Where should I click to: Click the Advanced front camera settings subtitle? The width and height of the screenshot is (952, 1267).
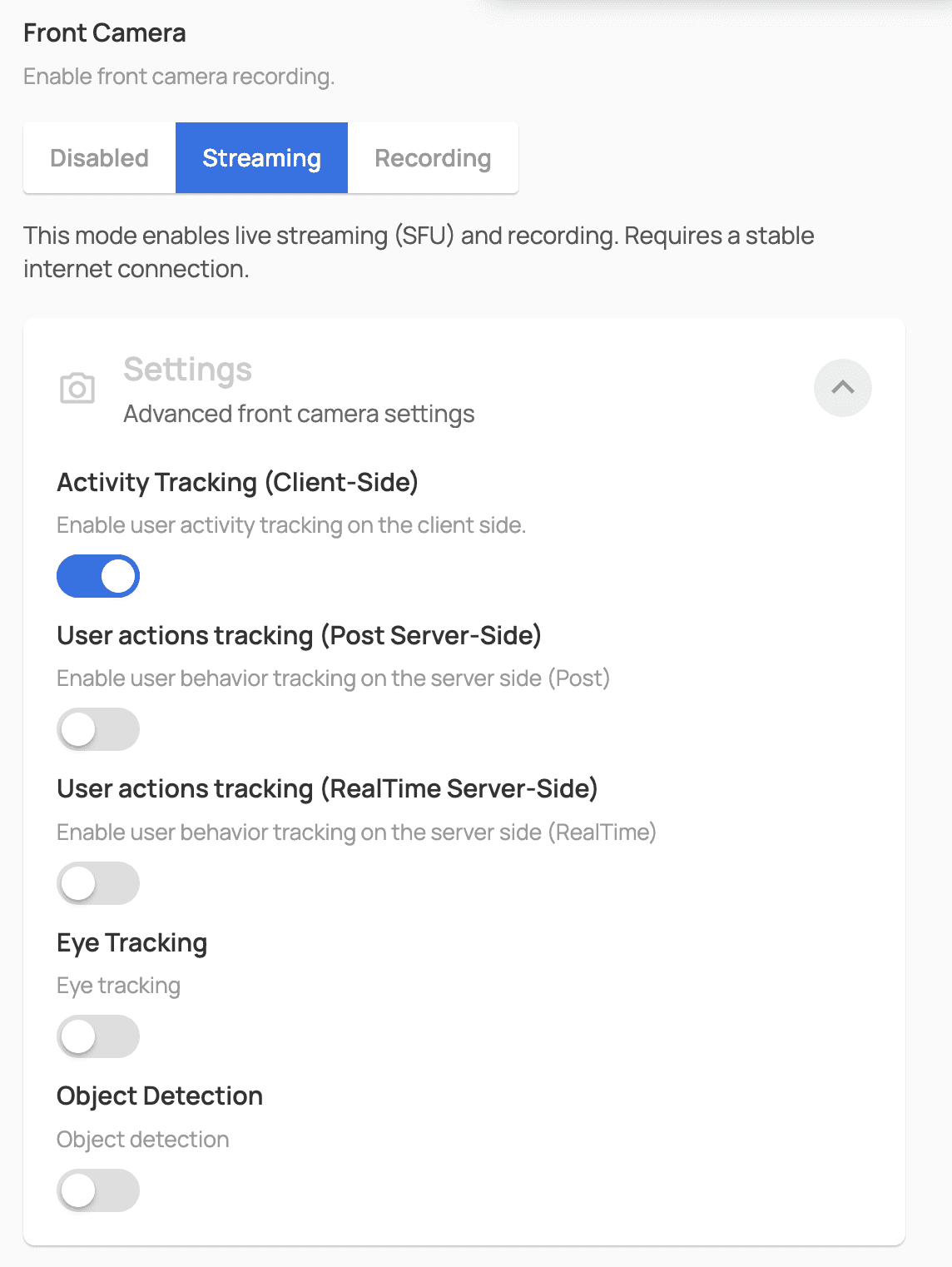click(x=300, y=414)
